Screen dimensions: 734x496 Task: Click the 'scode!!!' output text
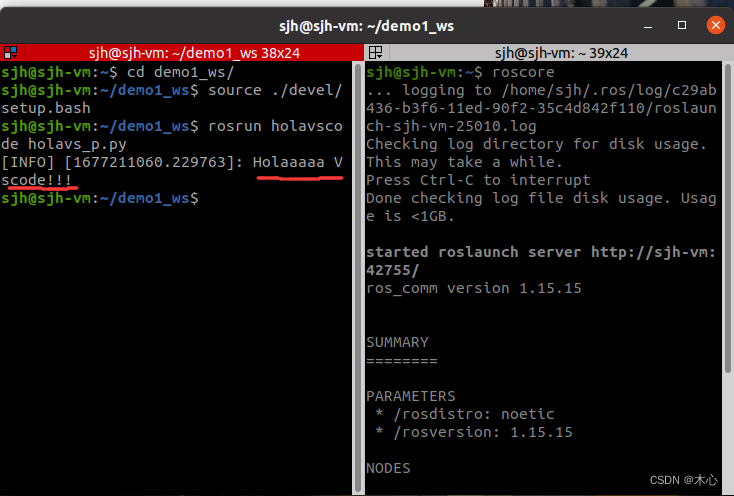tap(37, 180)
